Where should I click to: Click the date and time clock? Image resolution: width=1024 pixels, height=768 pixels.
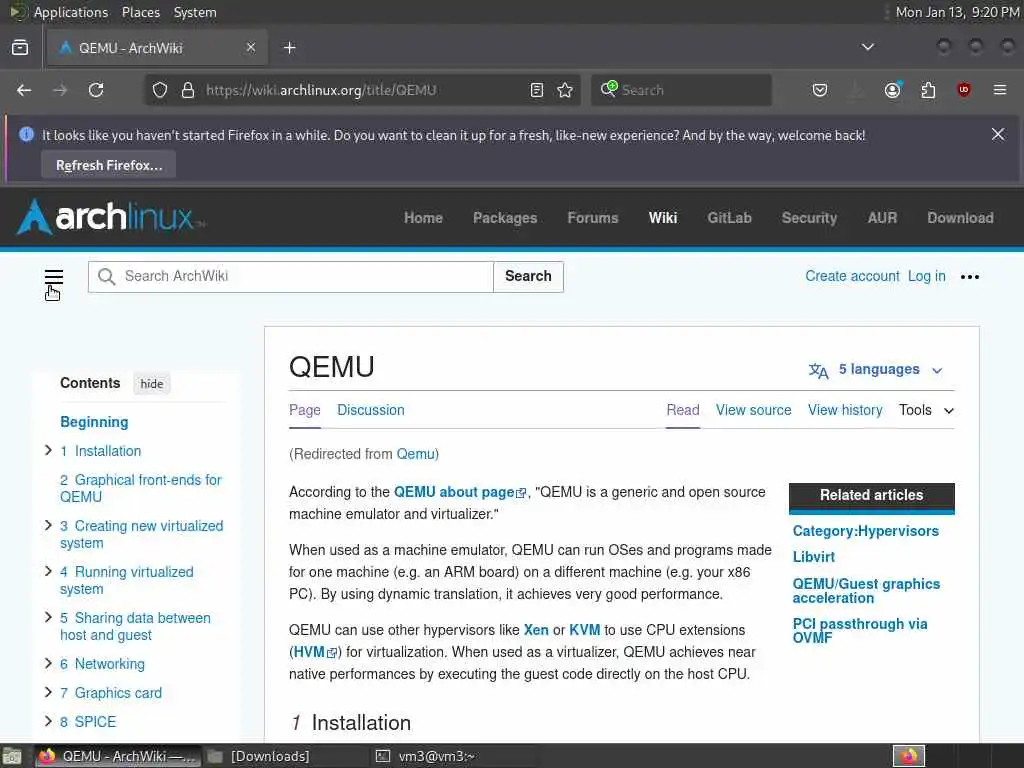tap(957, 12)
